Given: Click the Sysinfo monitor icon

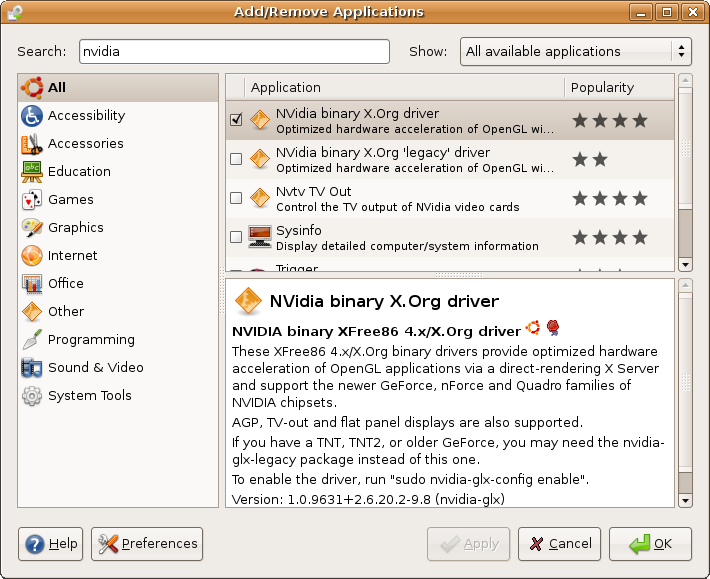Looking at the screenshot, I should click(260, 237).
